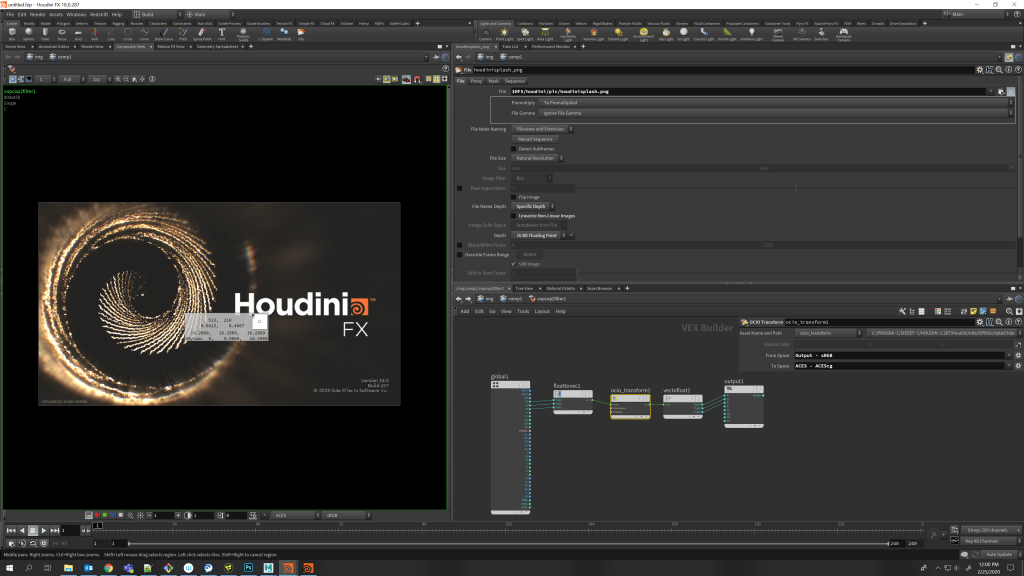Select the Spray Paint shelf tool
1024x576 pixels.
(202, 34)
